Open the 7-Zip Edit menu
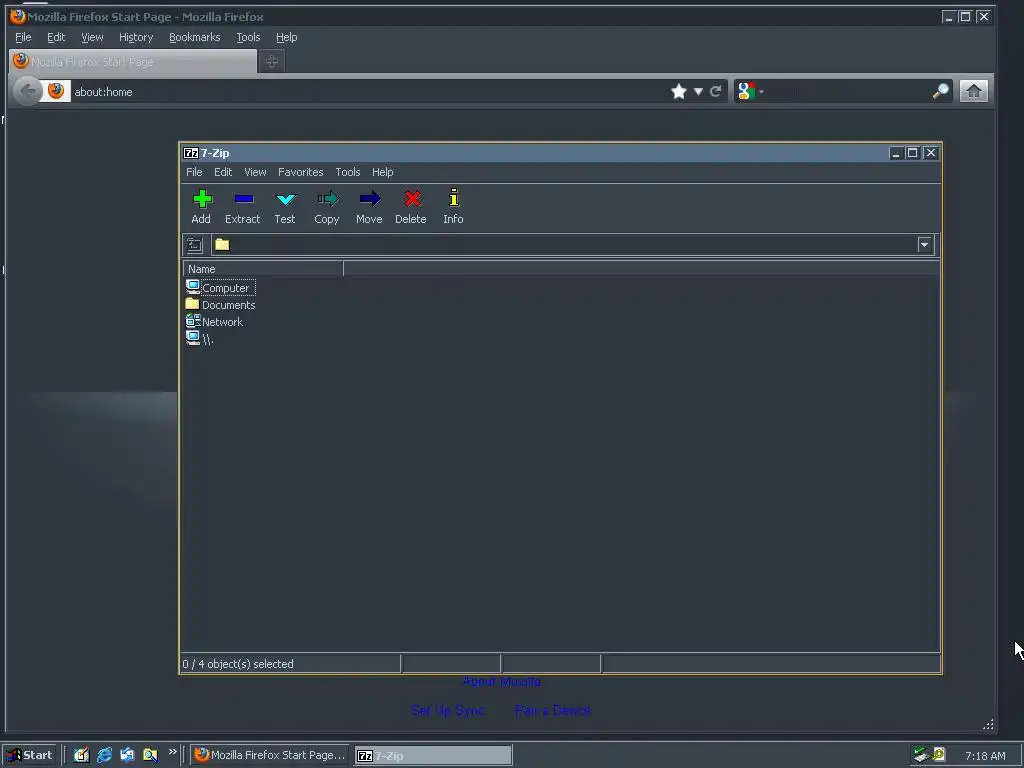Image resolution: width=1024 pixels, height=768 pixels. [223, 172]
